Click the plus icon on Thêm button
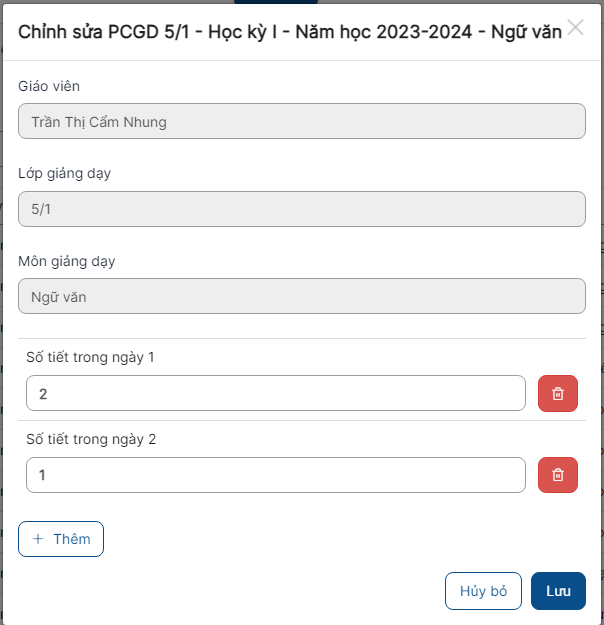Image resolution: width=604 pixels, height=625 pixels. click(38, 539)
